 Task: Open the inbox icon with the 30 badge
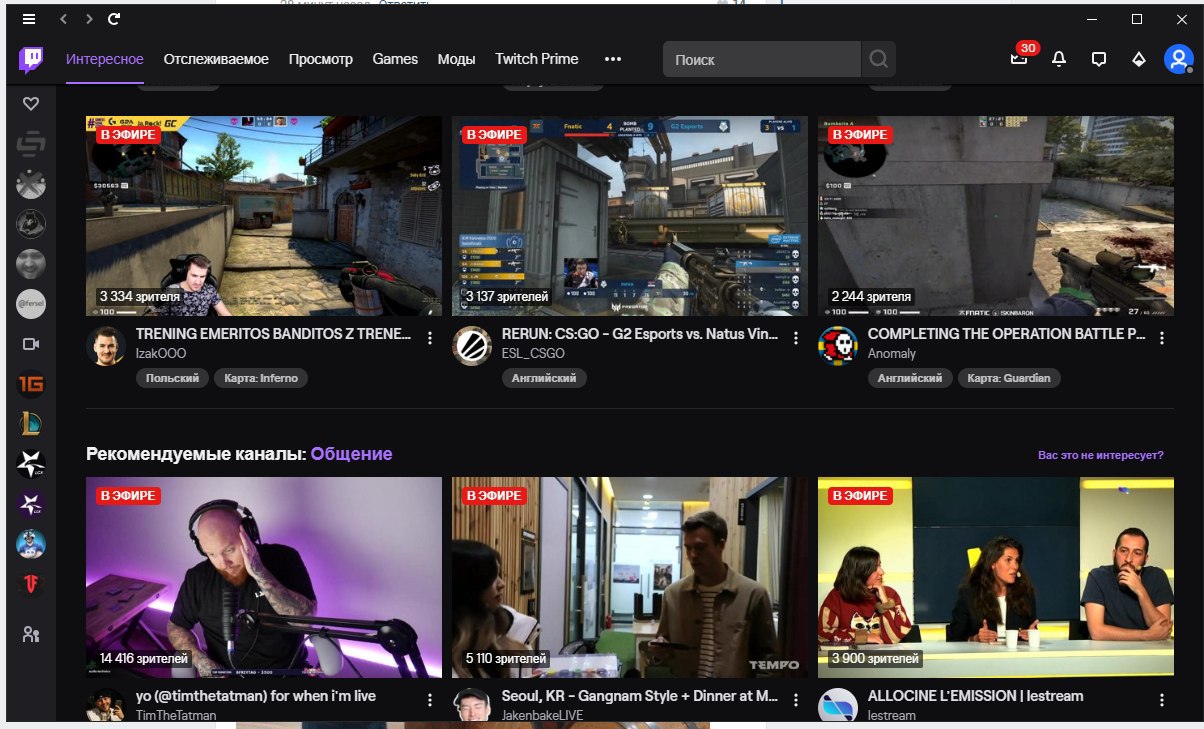click(x=1019, y=59)
